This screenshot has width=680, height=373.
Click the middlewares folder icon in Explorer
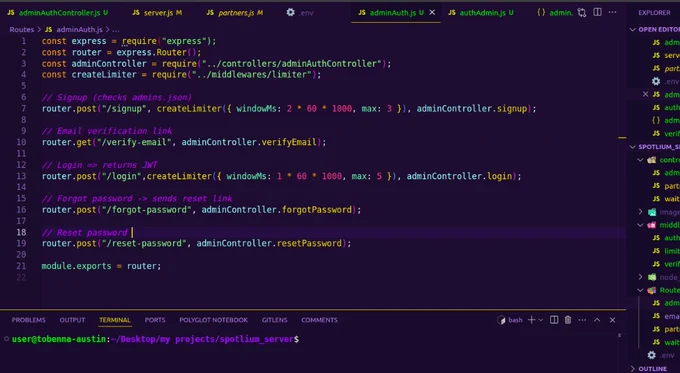[651, 225]
